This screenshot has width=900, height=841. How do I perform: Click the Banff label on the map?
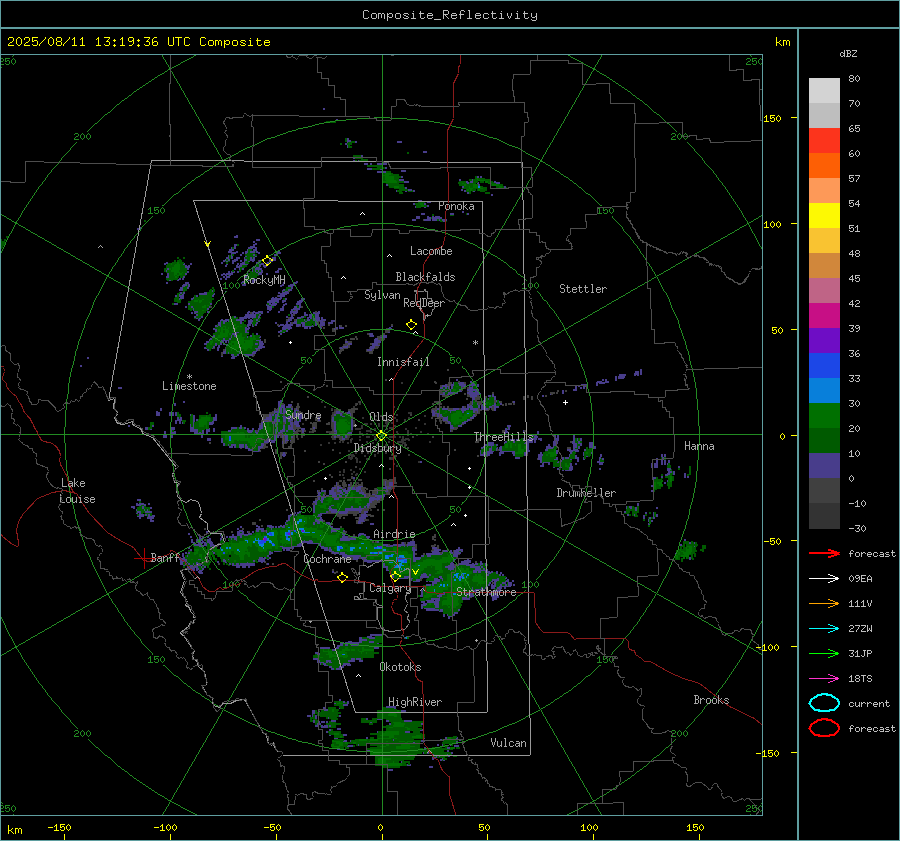165,557
